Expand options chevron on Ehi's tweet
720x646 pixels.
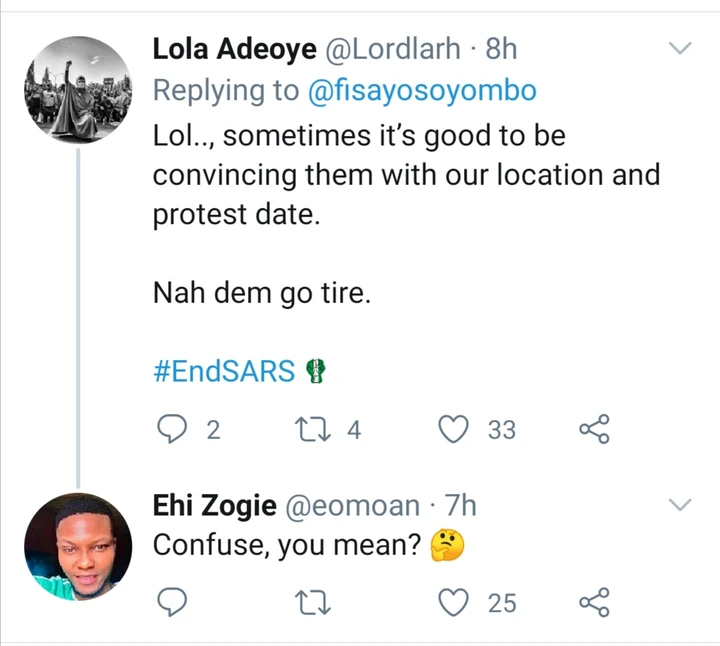tap(680, 505)
